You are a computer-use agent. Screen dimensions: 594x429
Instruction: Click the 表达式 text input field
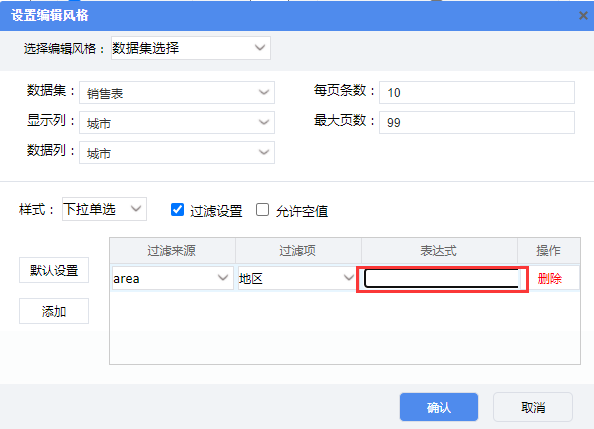pyautogui.click(x=442, y=279)
